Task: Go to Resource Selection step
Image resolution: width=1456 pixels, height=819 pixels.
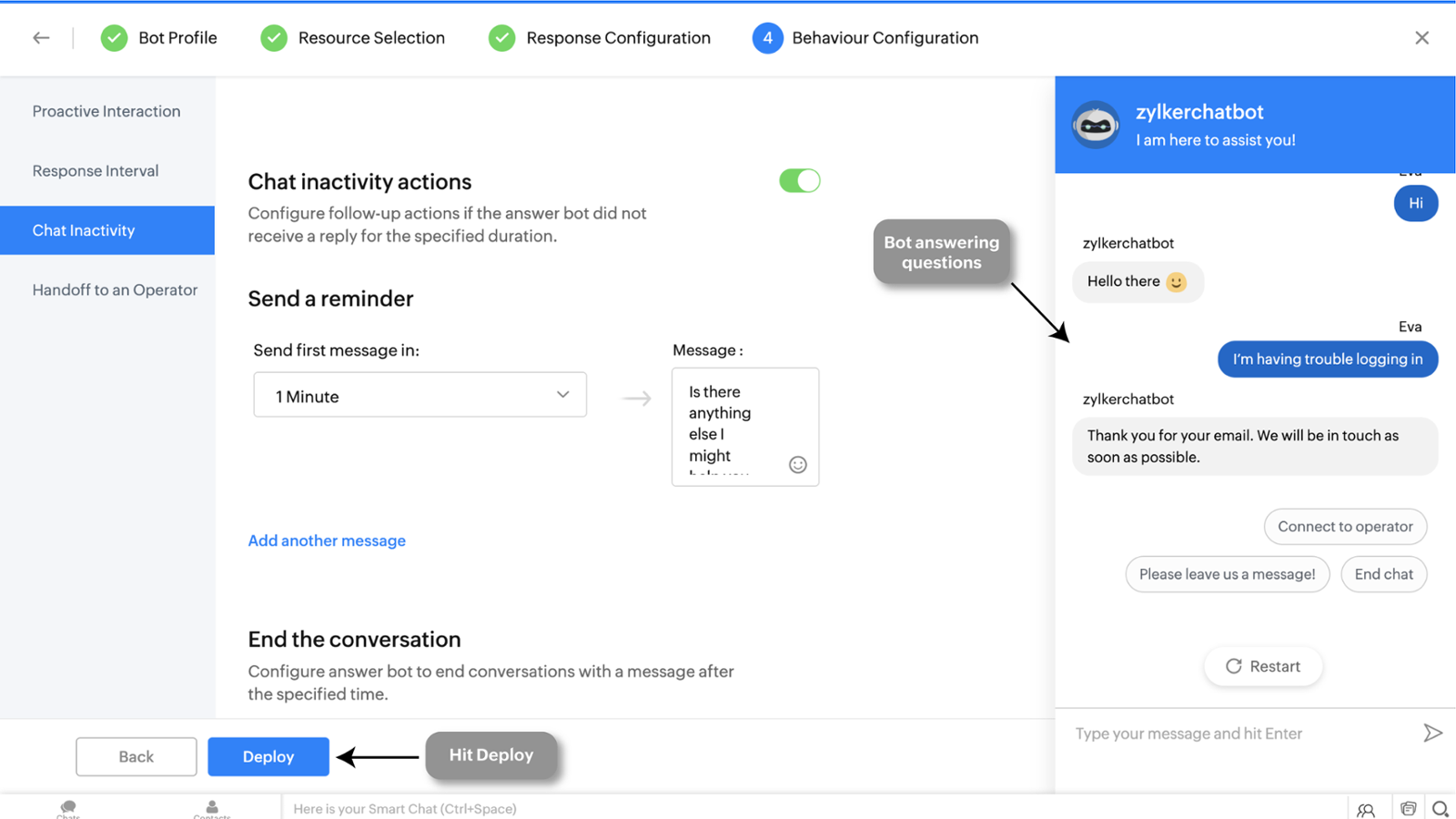Action: click(353, 37)
